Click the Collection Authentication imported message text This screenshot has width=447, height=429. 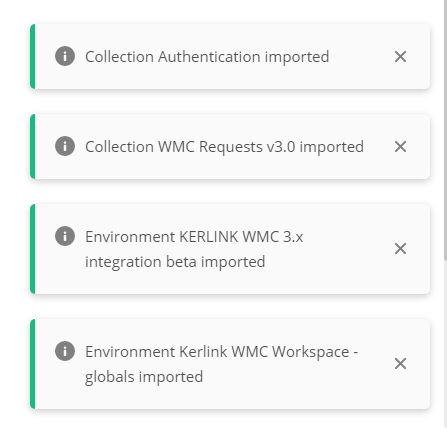(207, 57)
